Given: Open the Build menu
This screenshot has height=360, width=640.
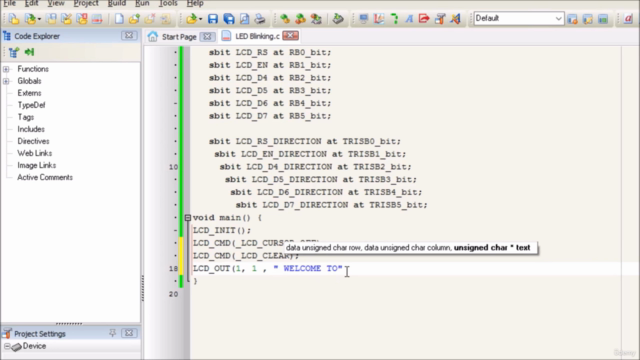Looking at the screenshot, I should click(x=117, y=3).
